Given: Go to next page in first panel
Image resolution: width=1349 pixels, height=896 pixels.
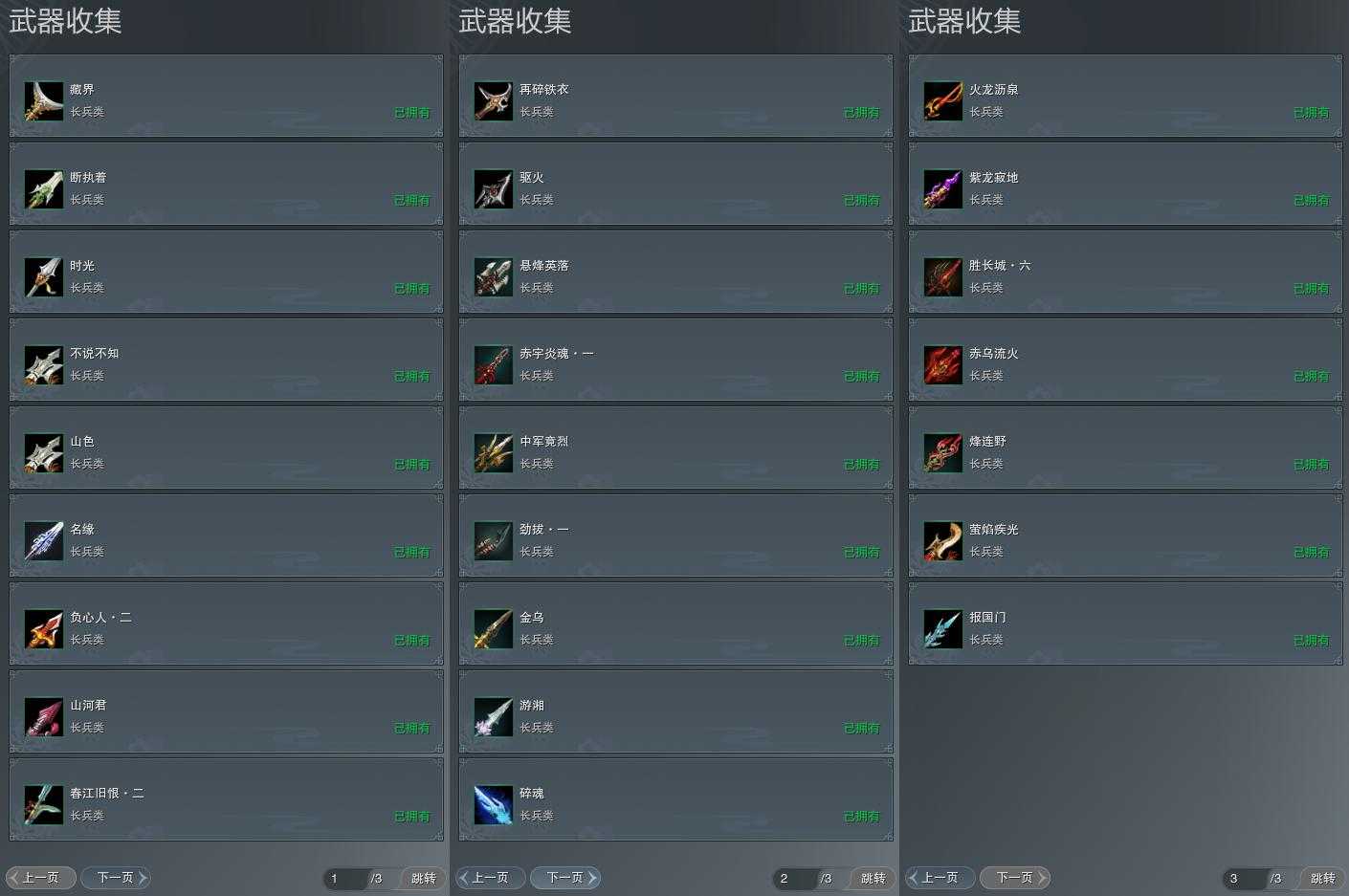Looking at the screenshot, I should 116,877.
